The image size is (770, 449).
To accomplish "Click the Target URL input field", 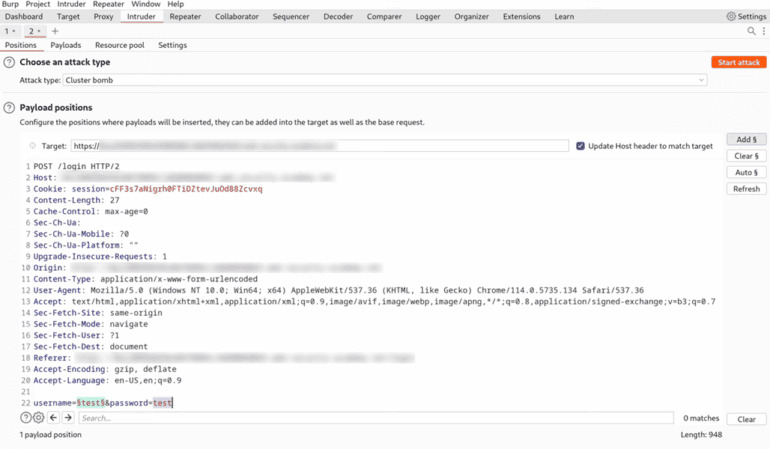I will (320, 146).
